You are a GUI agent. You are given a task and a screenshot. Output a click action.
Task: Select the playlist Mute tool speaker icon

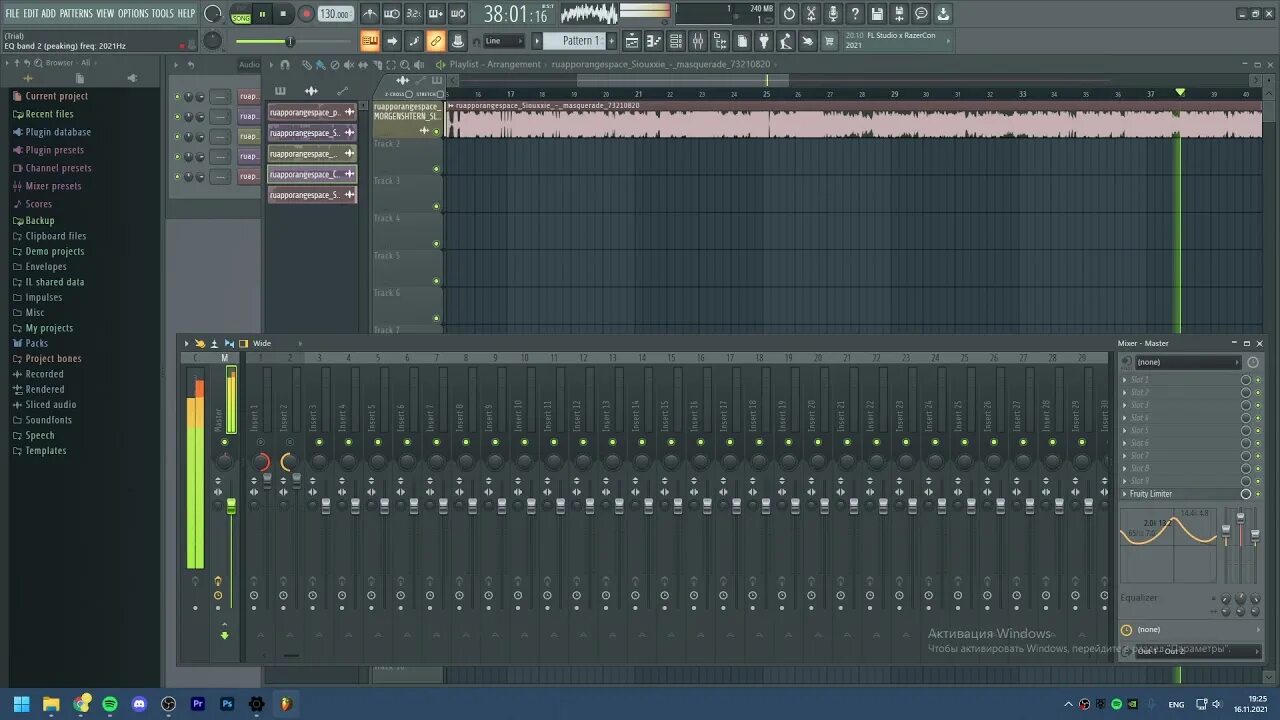(348, 64)
